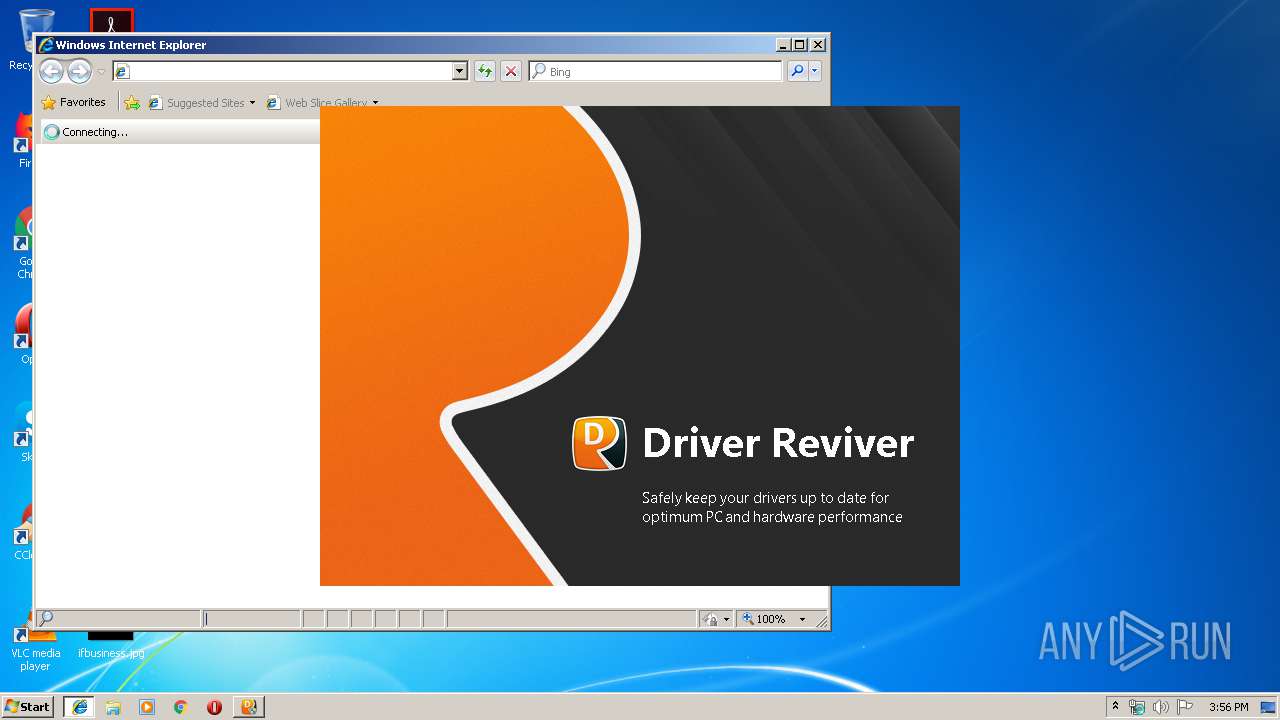Open the Start menu
1280x720 pixels.
tap(28, 707)
